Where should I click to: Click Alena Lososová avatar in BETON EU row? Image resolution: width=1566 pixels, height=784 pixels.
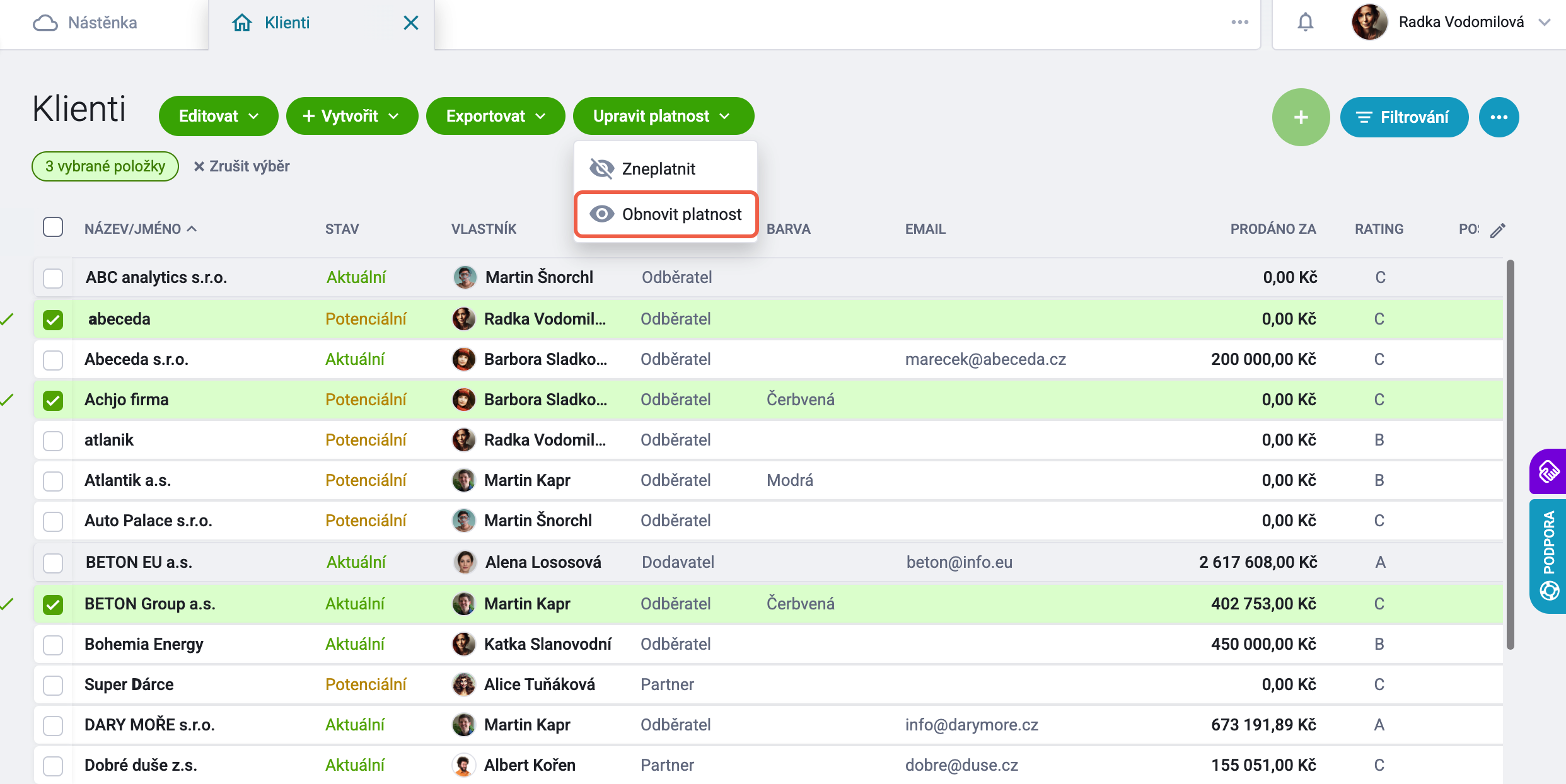[465, 562]
